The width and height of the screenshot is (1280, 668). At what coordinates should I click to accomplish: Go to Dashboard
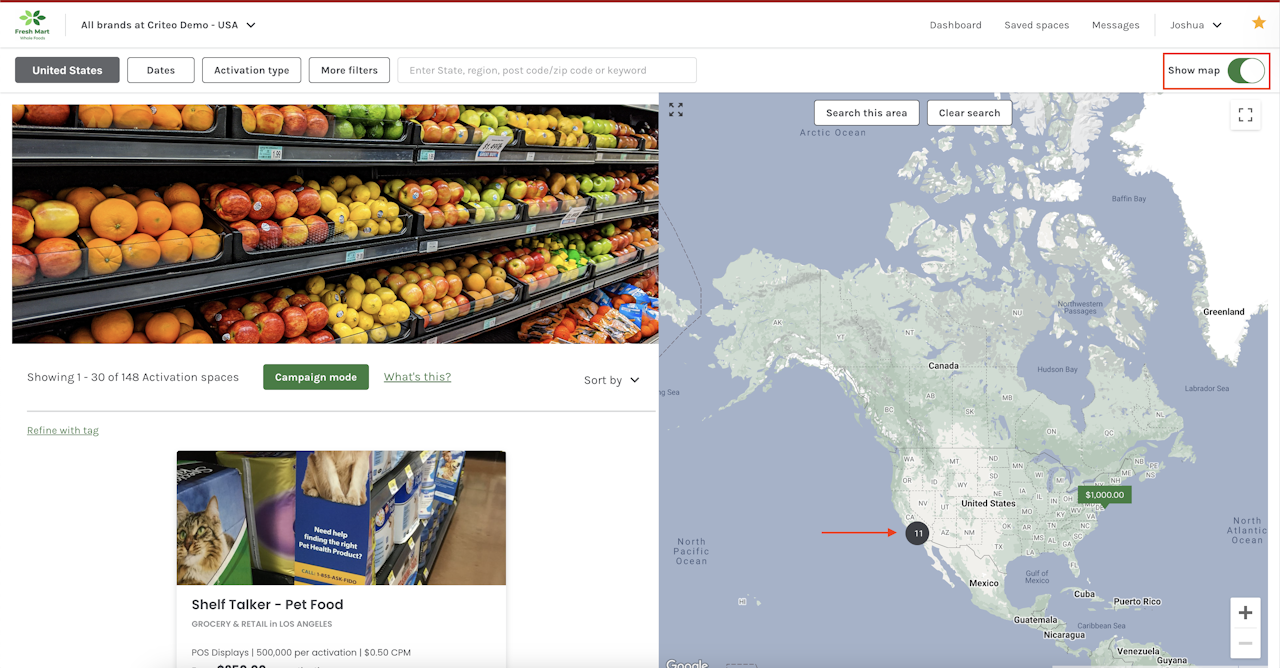955,25
